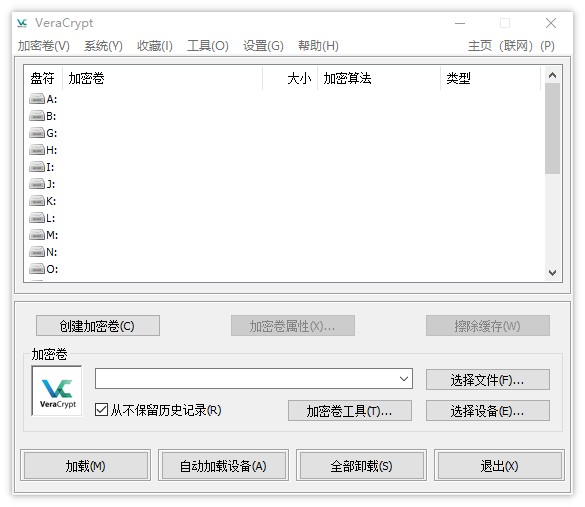
Task: Click the 盘符 column header
Action: coord(43,78)
